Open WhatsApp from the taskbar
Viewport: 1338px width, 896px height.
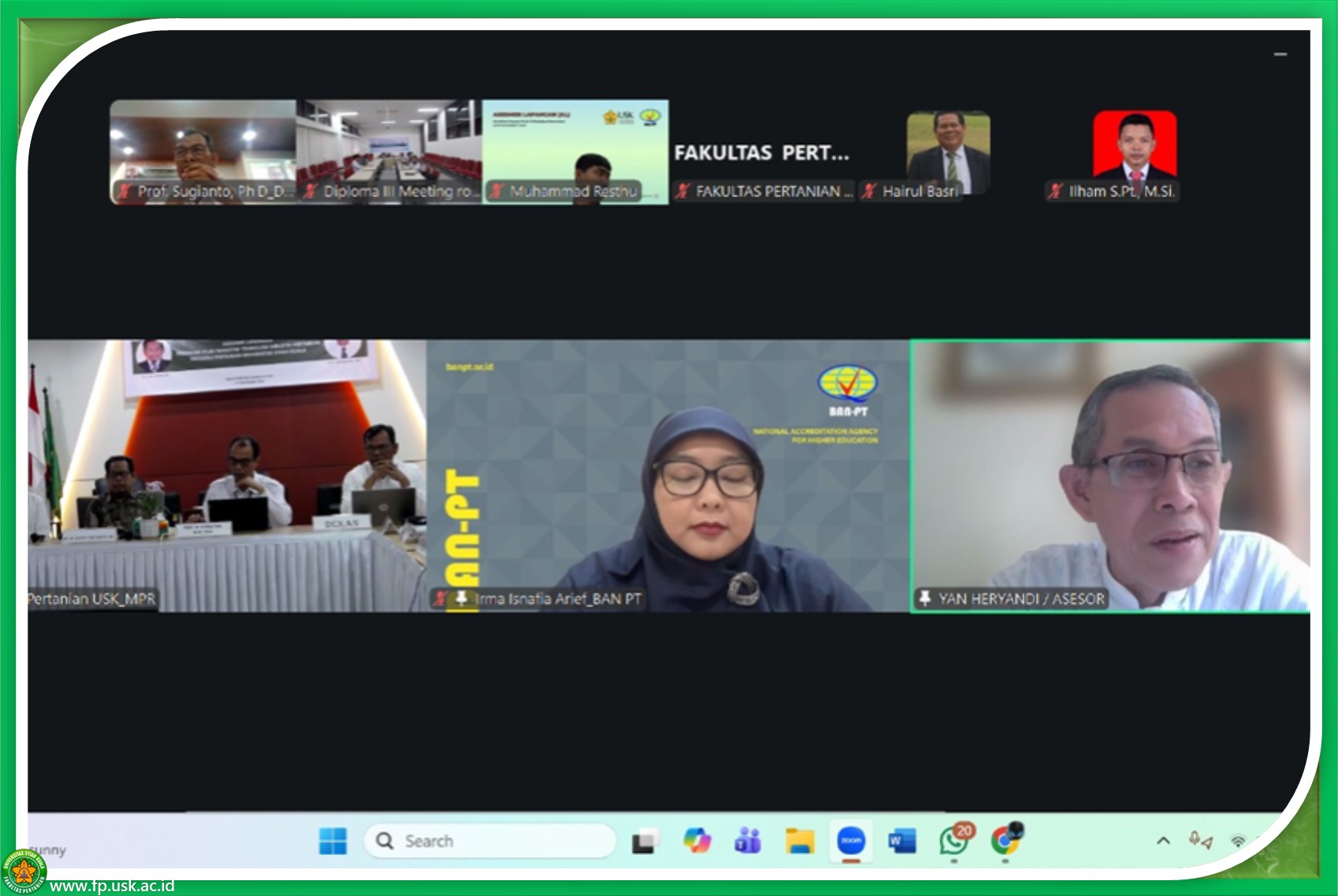tap(955, 841)
